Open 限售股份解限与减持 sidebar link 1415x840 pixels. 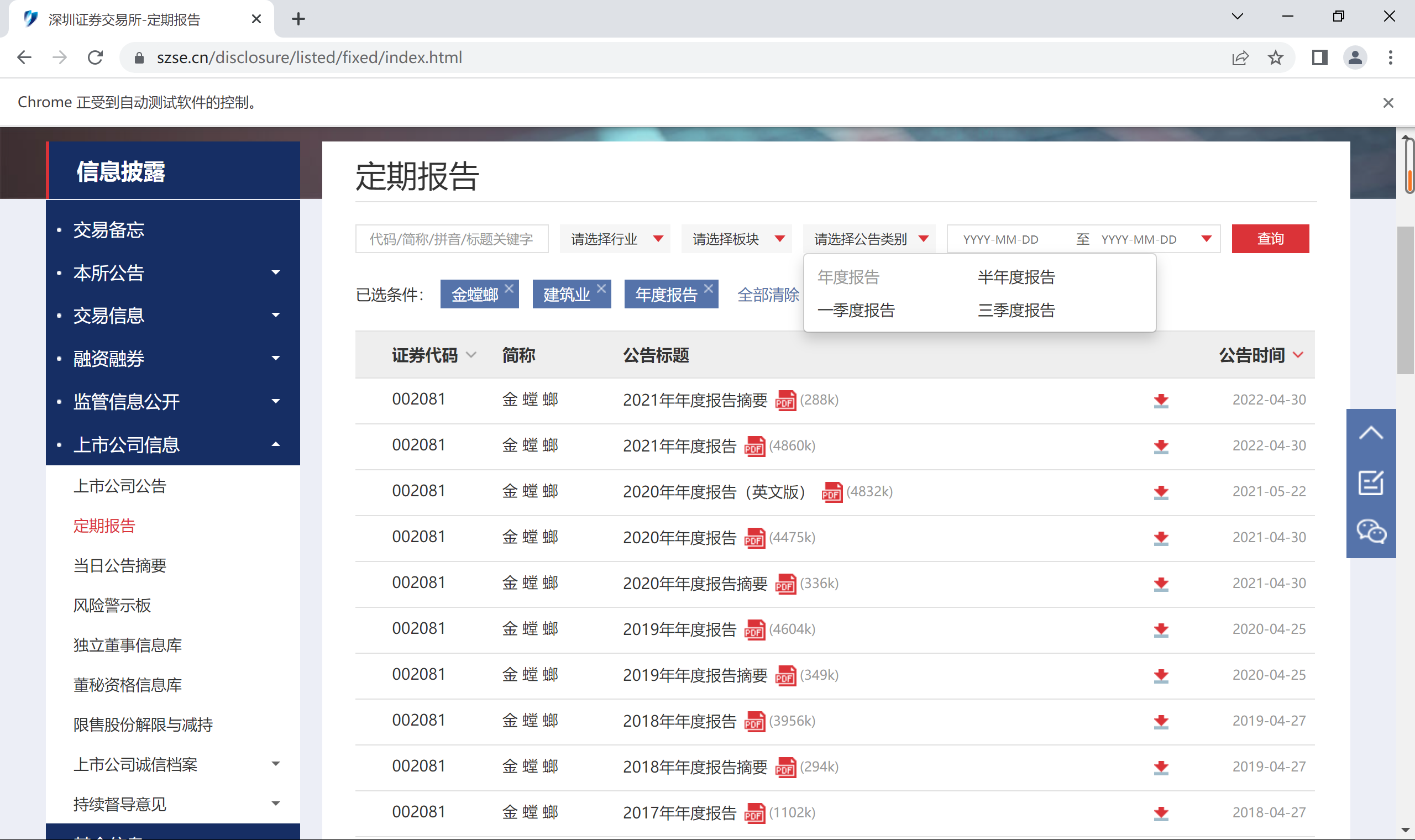143,725
